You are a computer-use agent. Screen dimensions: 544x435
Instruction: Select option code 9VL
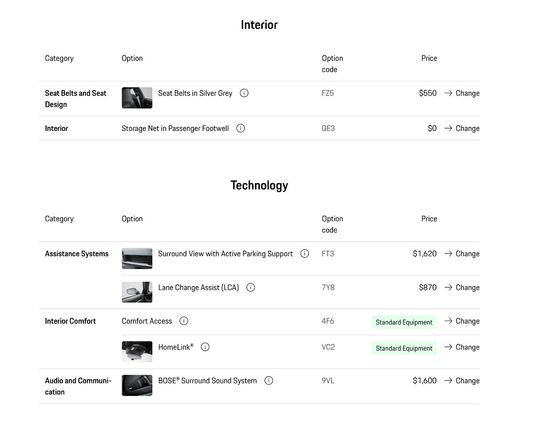328,381
